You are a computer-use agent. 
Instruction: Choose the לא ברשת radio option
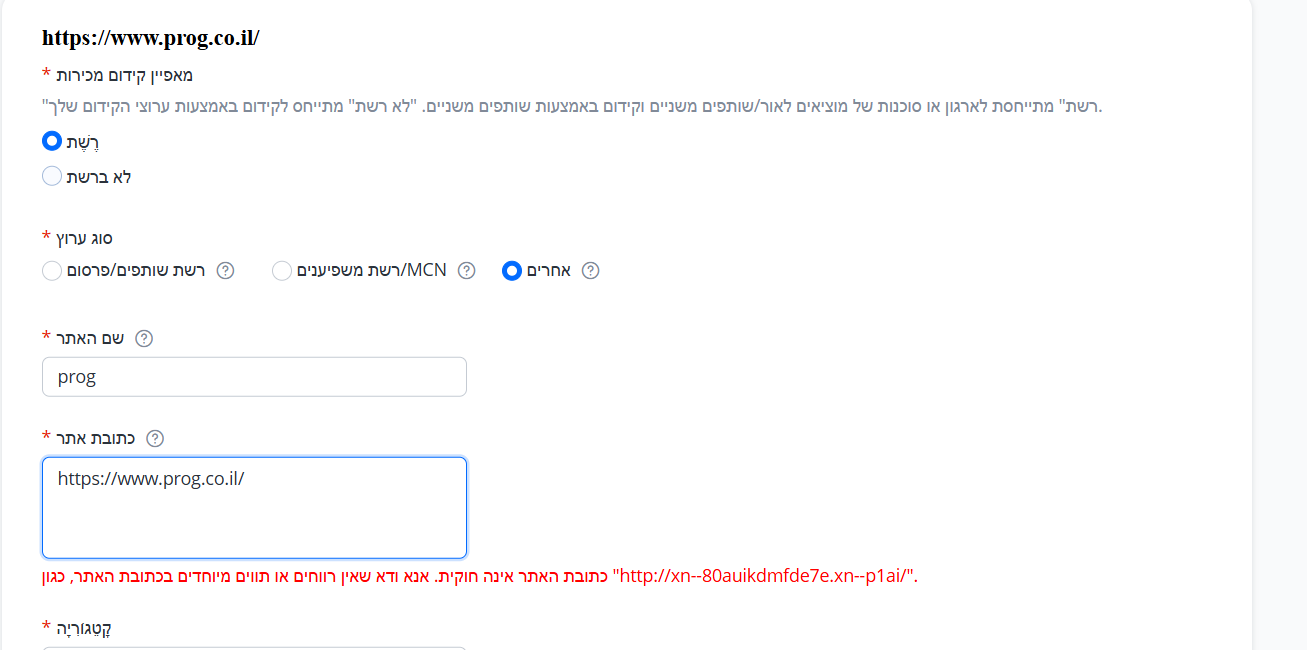[52, 176]
